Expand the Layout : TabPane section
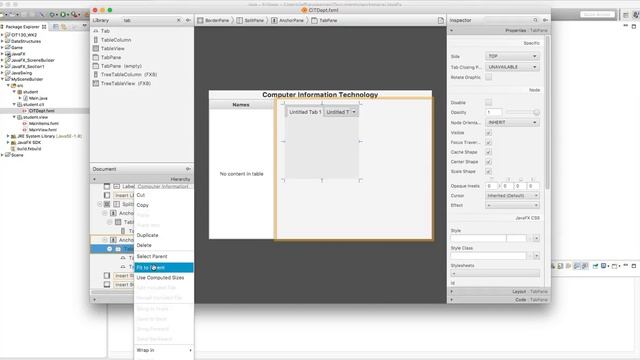 (x=498, y=291)
